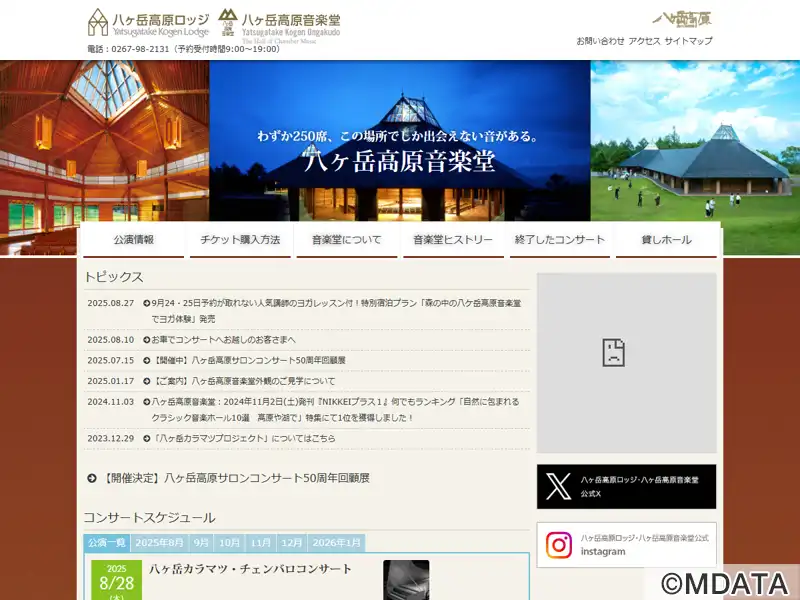Click the 2025.08.27 topic date
This screenshot has height=600, width=800.
pyautogui.click(x=111, y=303)
